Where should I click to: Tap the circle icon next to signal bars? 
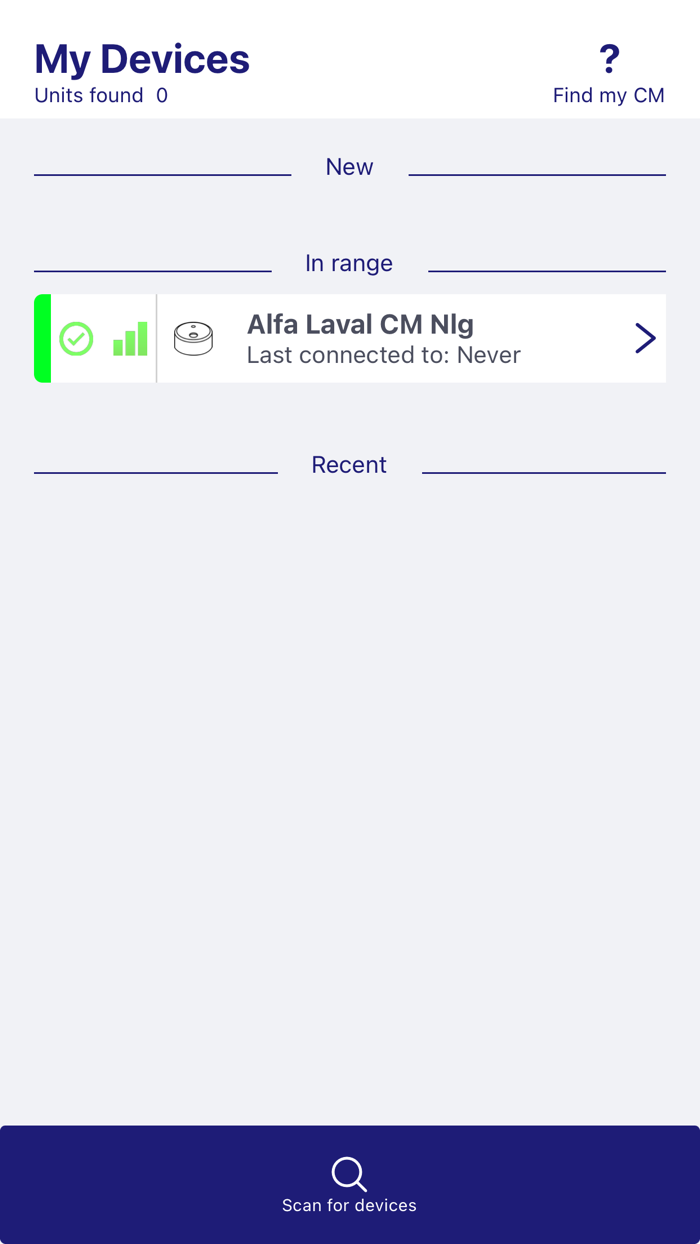tap(77, 338)
